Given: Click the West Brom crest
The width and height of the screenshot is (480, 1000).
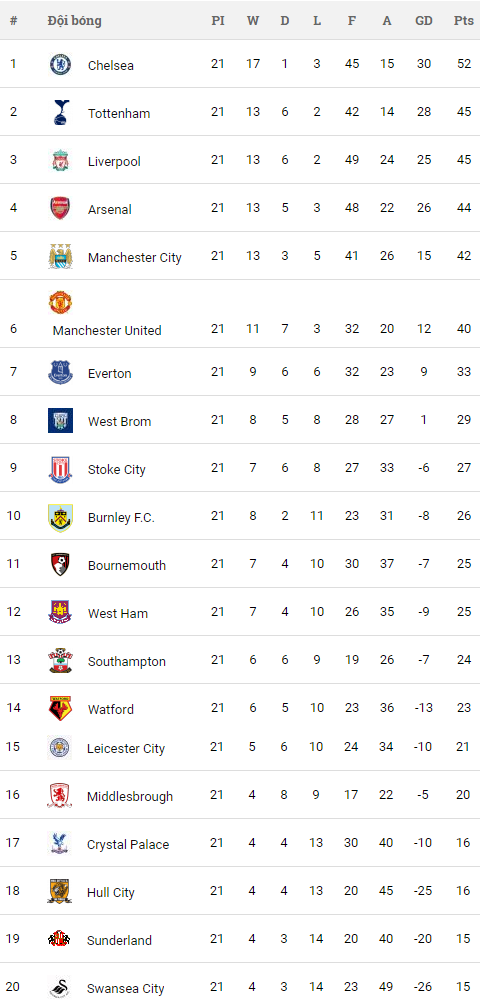Looking at the screenshot, I should pos(61,421).
